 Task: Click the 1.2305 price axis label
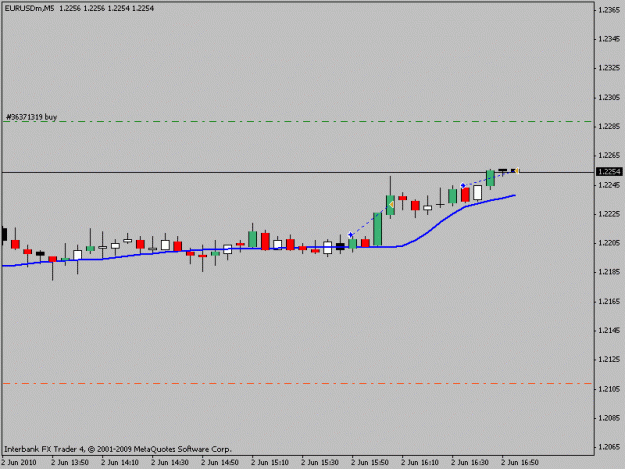[x=609, y=98]
